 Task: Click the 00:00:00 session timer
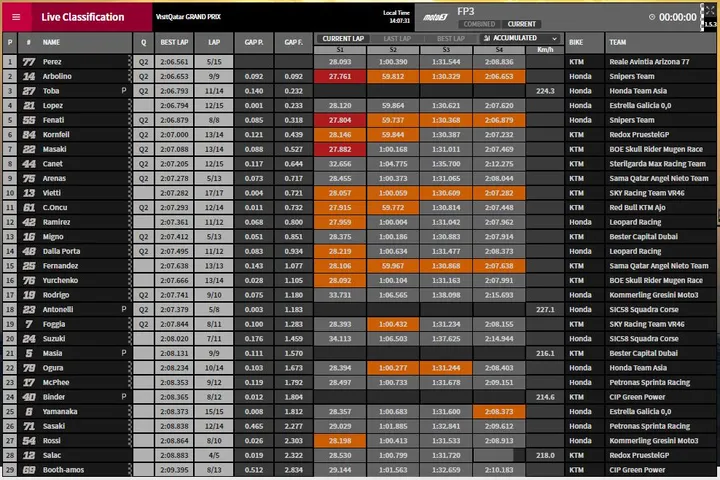pos(678,17)
